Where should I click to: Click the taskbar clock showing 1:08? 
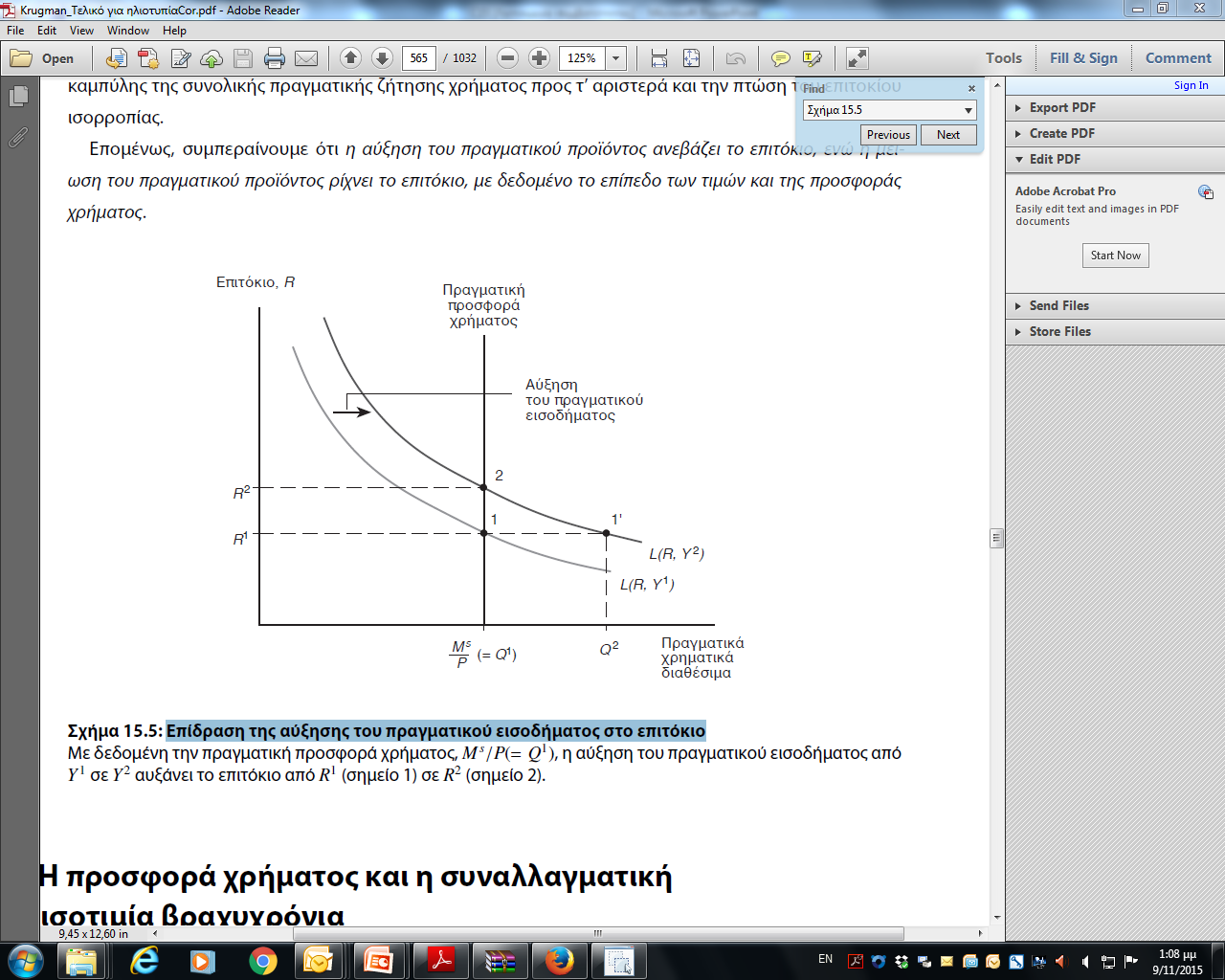[1177, 962]
